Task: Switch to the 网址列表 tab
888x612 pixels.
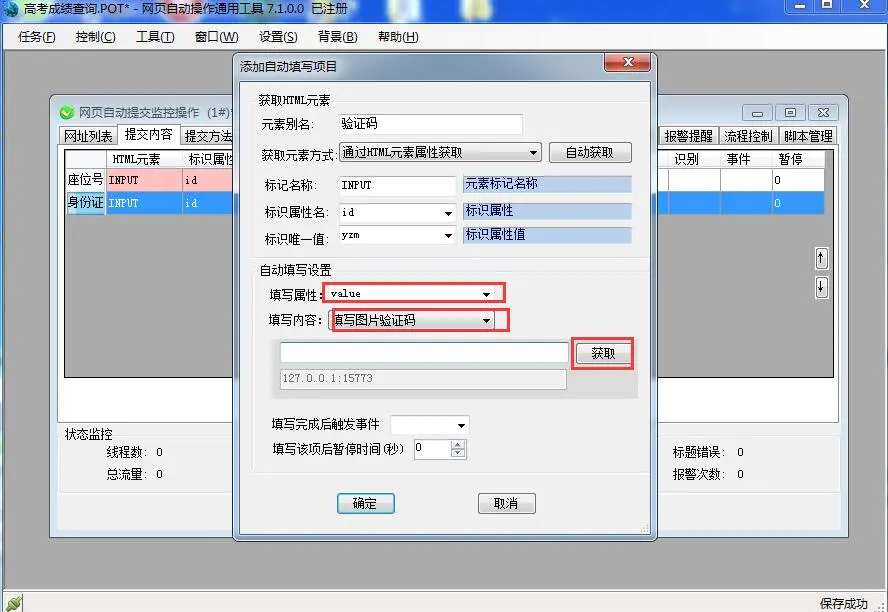Action: [x=88, y=136]
